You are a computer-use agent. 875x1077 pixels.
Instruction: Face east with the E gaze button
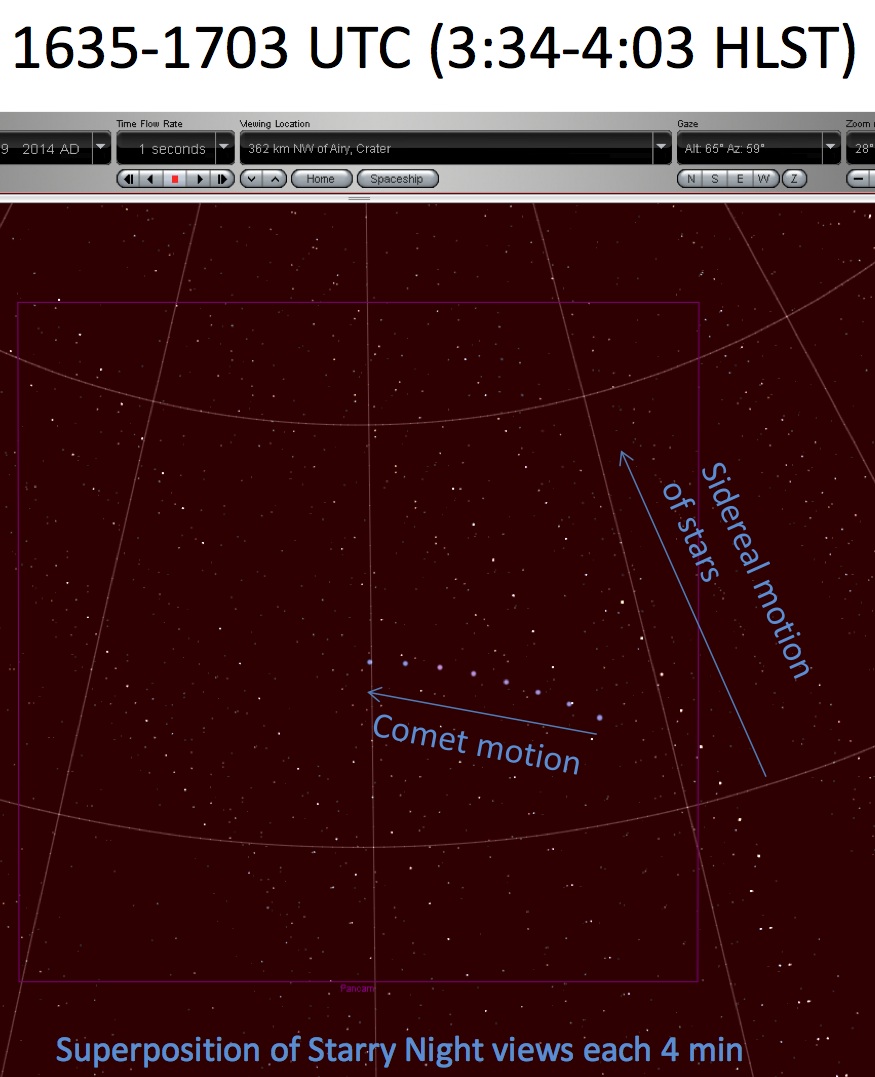[x=740, y=179]
